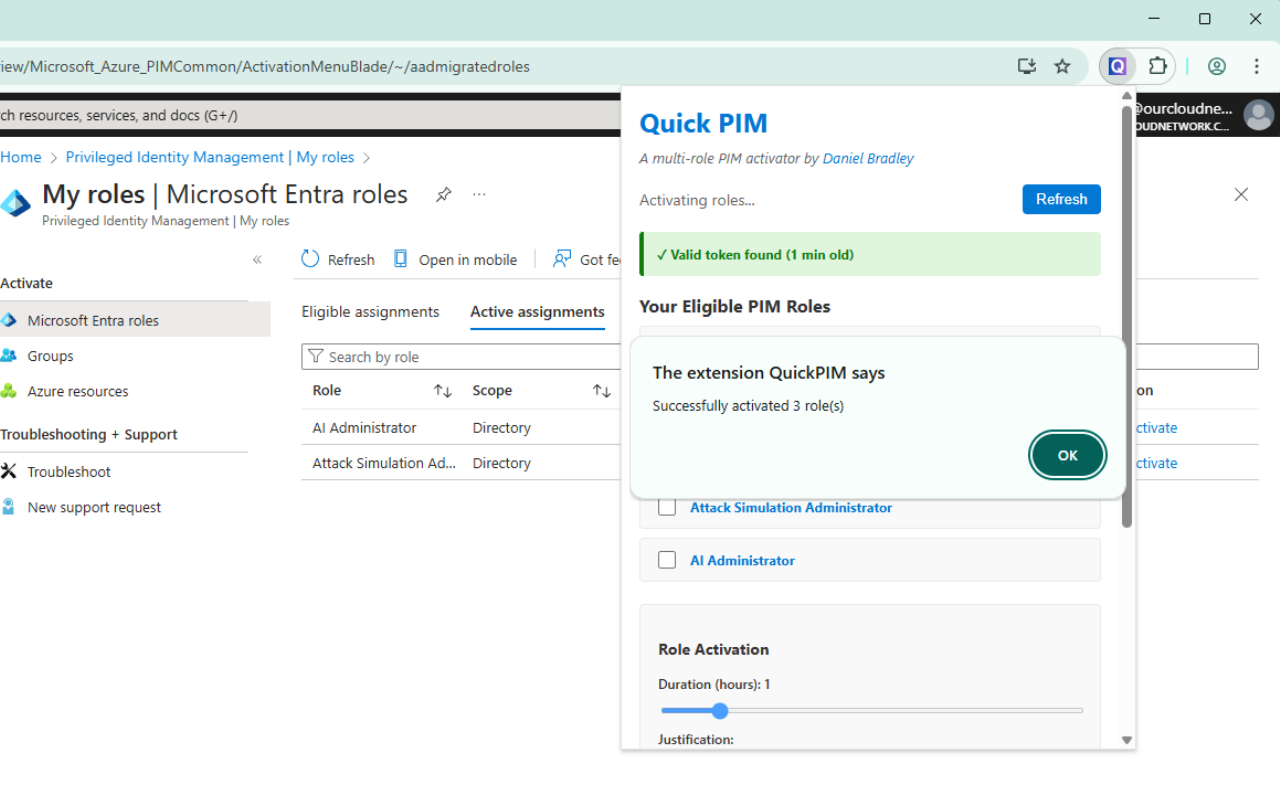Minimize the browser window
This screenshot has height=800, width=1280.
click(x=1155, y=19)
